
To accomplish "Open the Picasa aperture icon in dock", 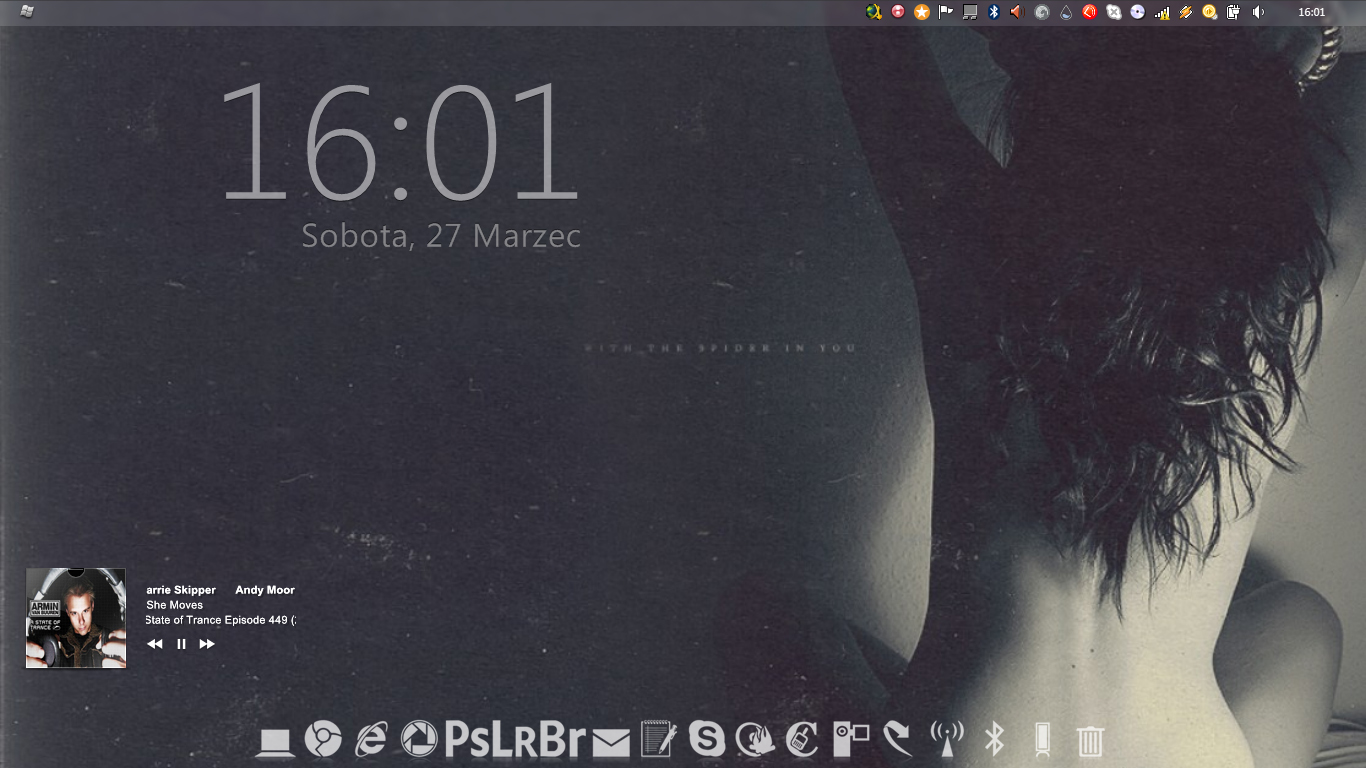I will click(419, 740).
